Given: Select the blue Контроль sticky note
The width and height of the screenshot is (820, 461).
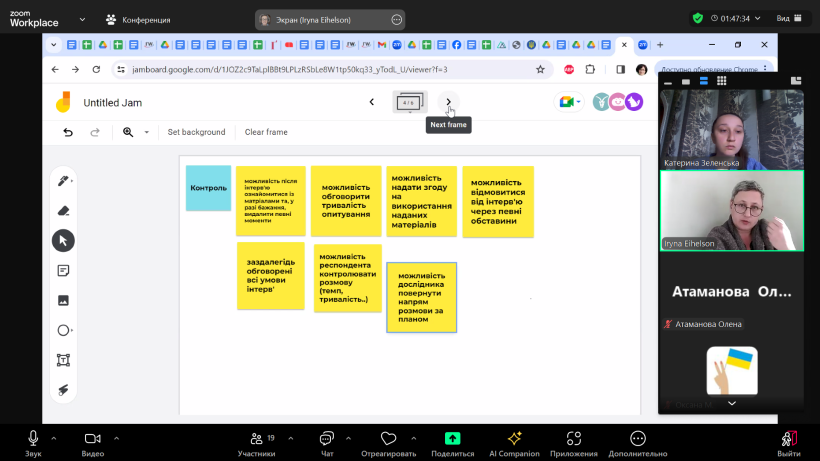Looking at the screenshot, I should coord(208,188).
